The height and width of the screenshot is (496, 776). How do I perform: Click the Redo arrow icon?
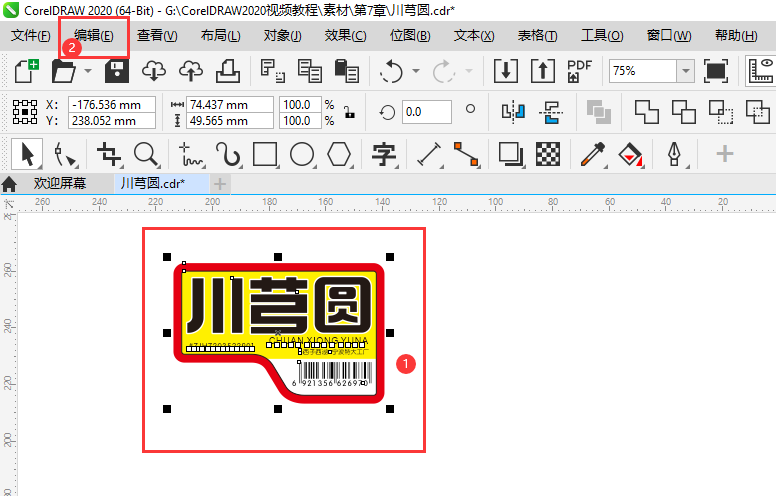point(444,71)
